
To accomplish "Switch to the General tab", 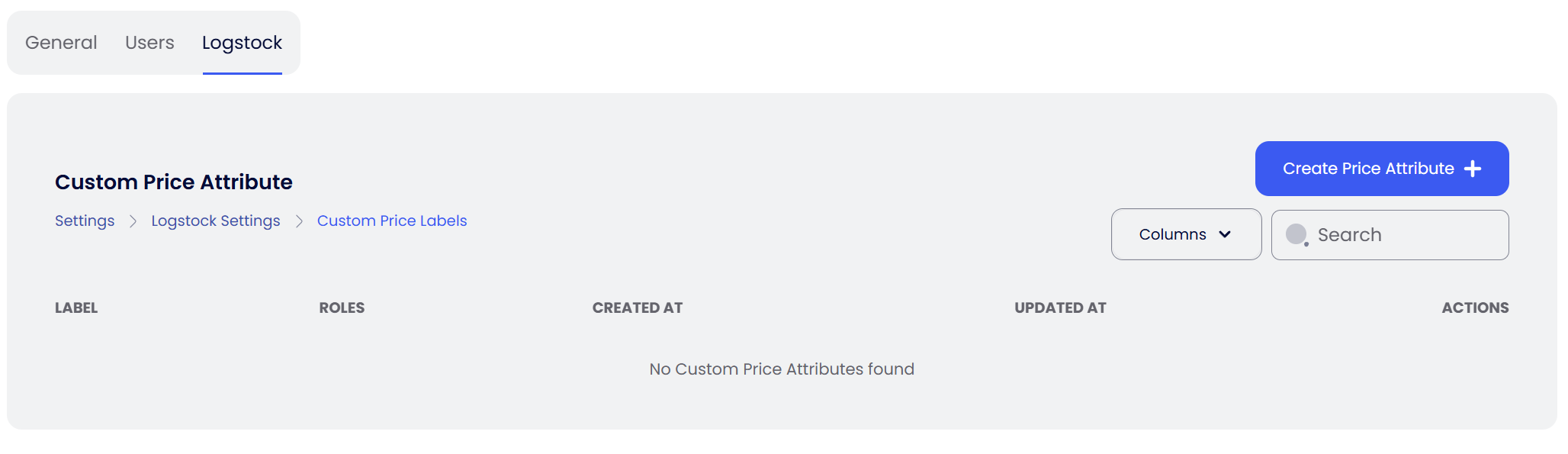I will (61, 43).
